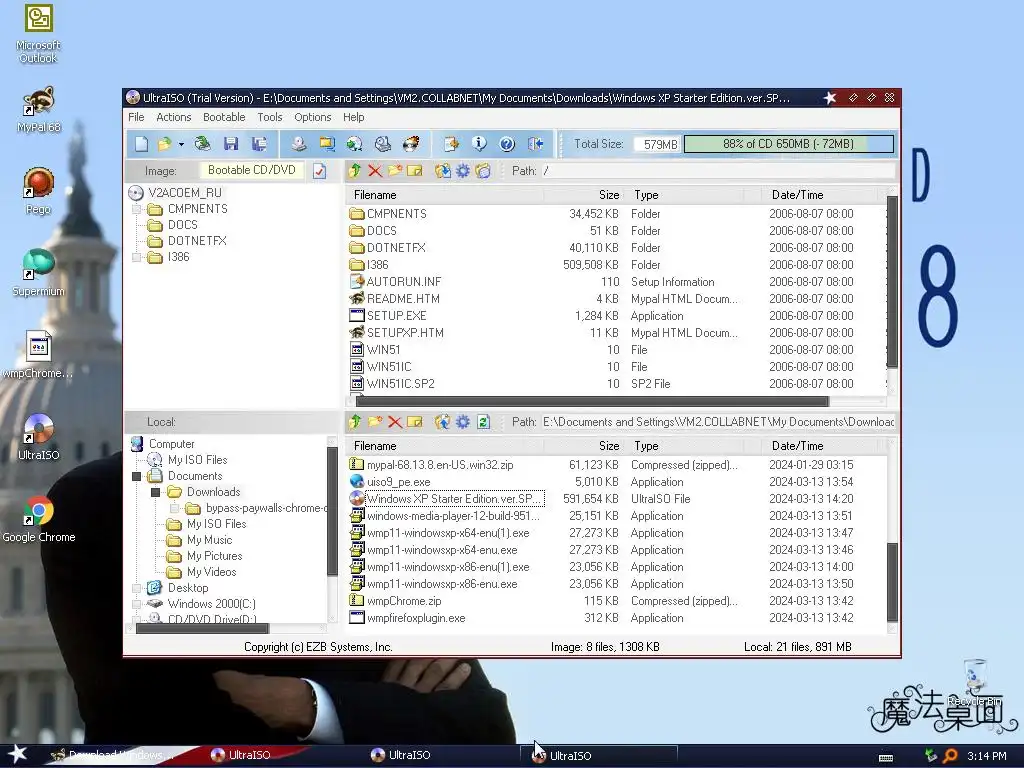
Task: Open the Options menu
Action: click(x=313, y=117)
